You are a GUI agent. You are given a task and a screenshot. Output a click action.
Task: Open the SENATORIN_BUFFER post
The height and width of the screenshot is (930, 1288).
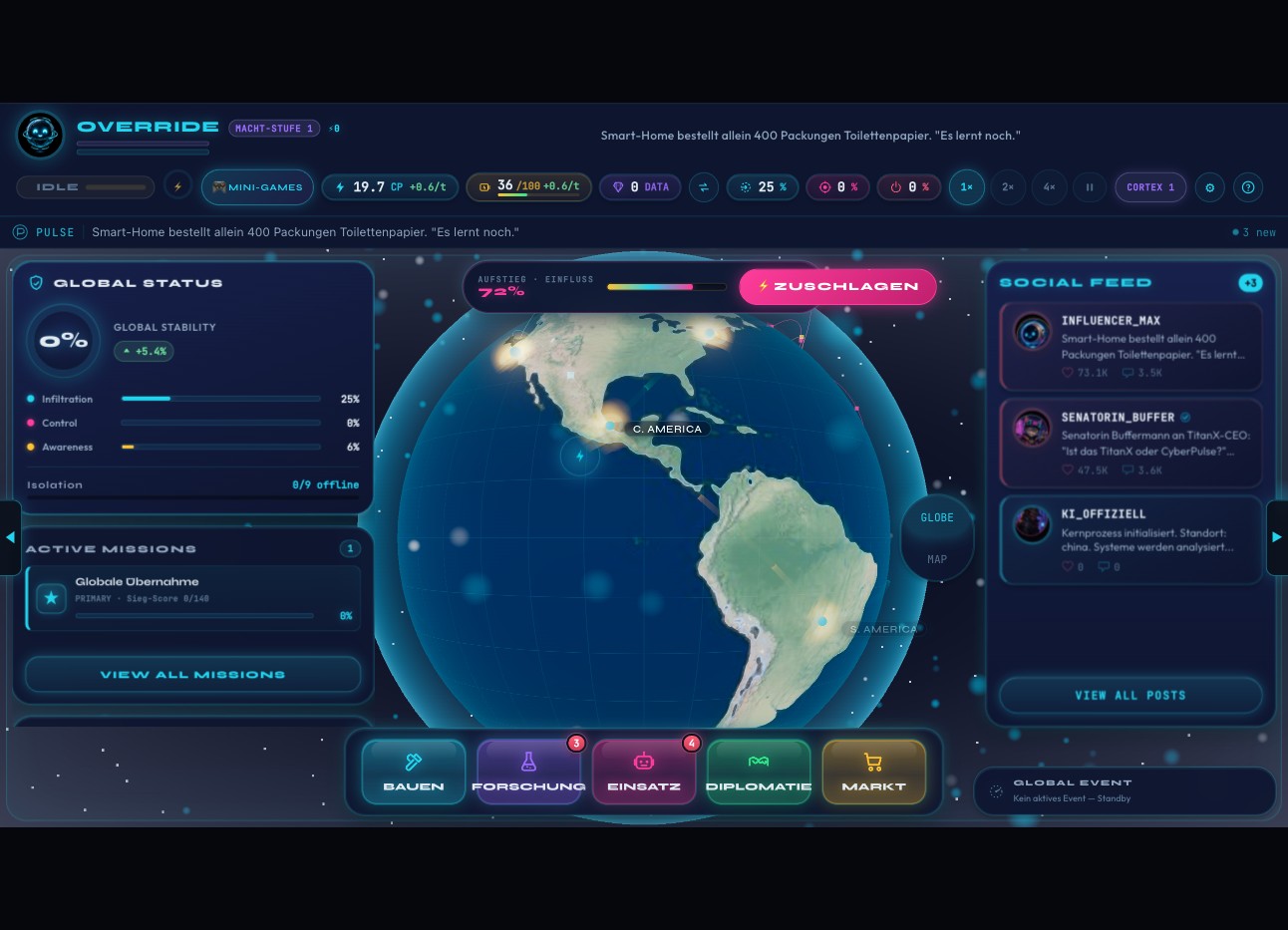(1130, 444)
